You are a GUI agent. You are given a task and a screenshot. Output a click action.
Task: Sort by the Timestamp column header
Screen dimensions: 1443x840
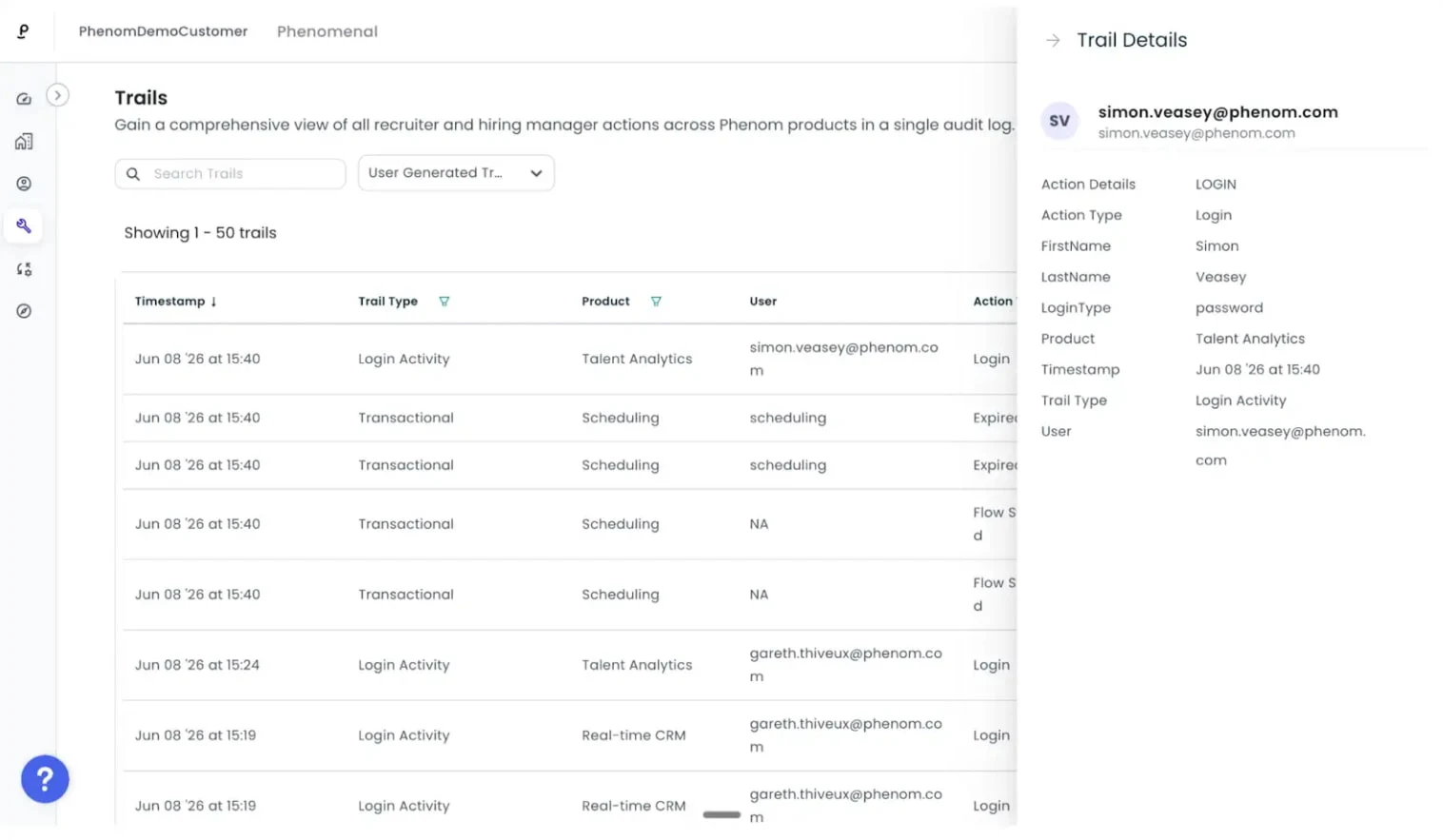coord(169,302)
